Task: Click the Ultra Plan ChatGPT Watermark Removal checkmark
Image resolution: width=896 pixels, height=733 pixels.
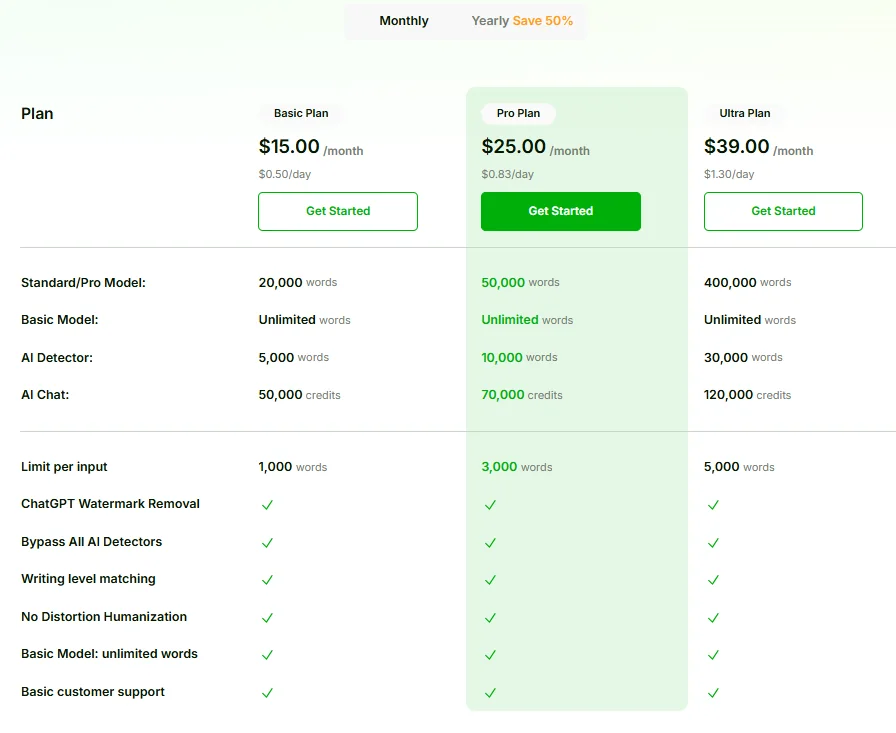Action: tap(713, 505)
